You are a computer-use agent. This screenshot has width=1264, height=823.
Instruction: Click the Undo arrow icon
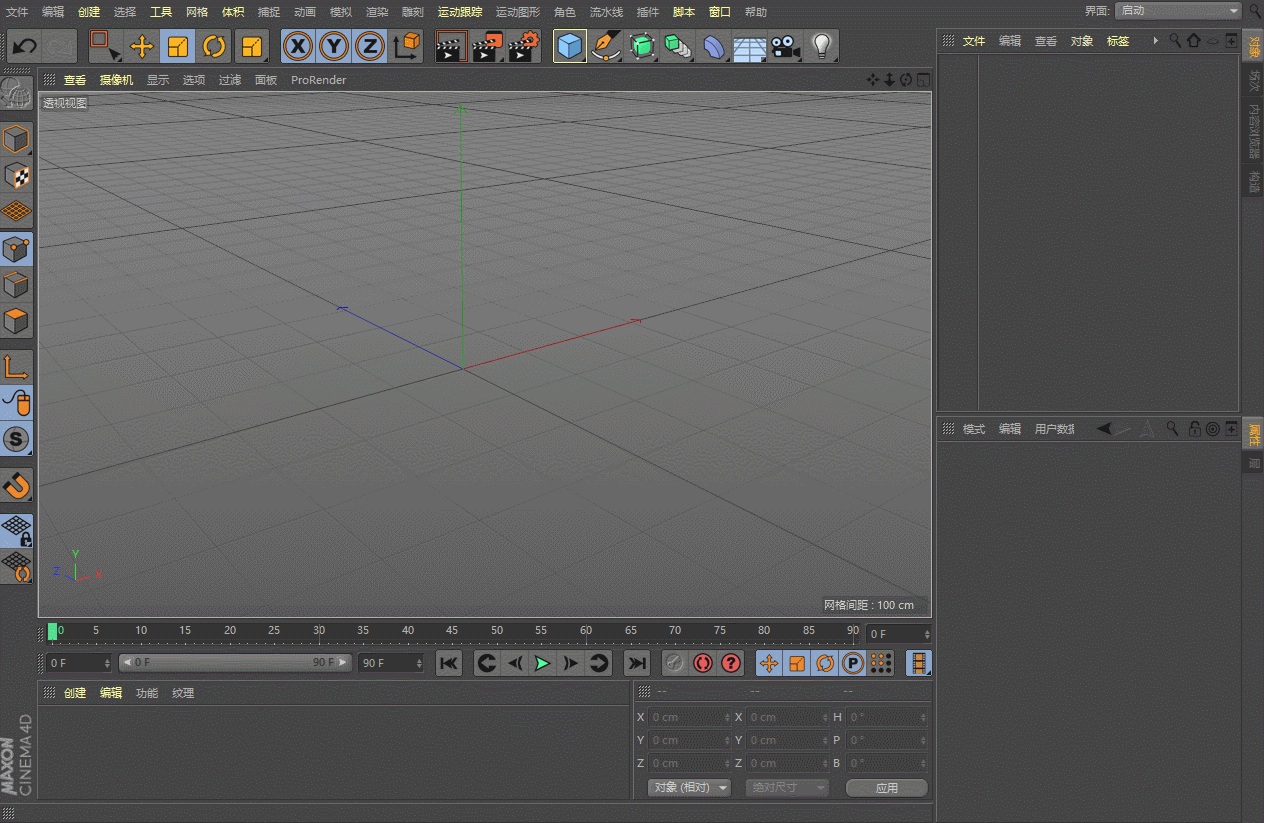pyautogui.click(x=25, y=46)
